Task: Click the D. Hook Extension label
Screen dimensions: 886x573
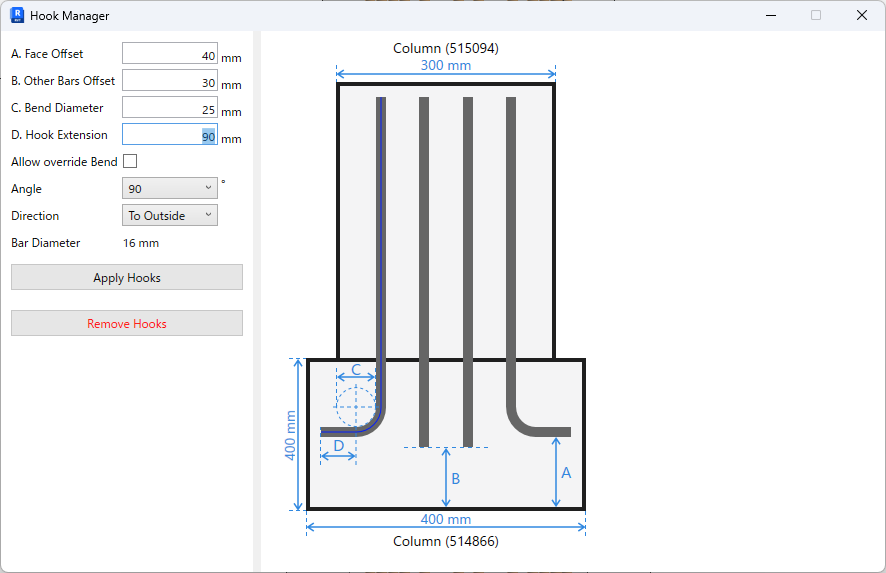Action: point(59,135)
